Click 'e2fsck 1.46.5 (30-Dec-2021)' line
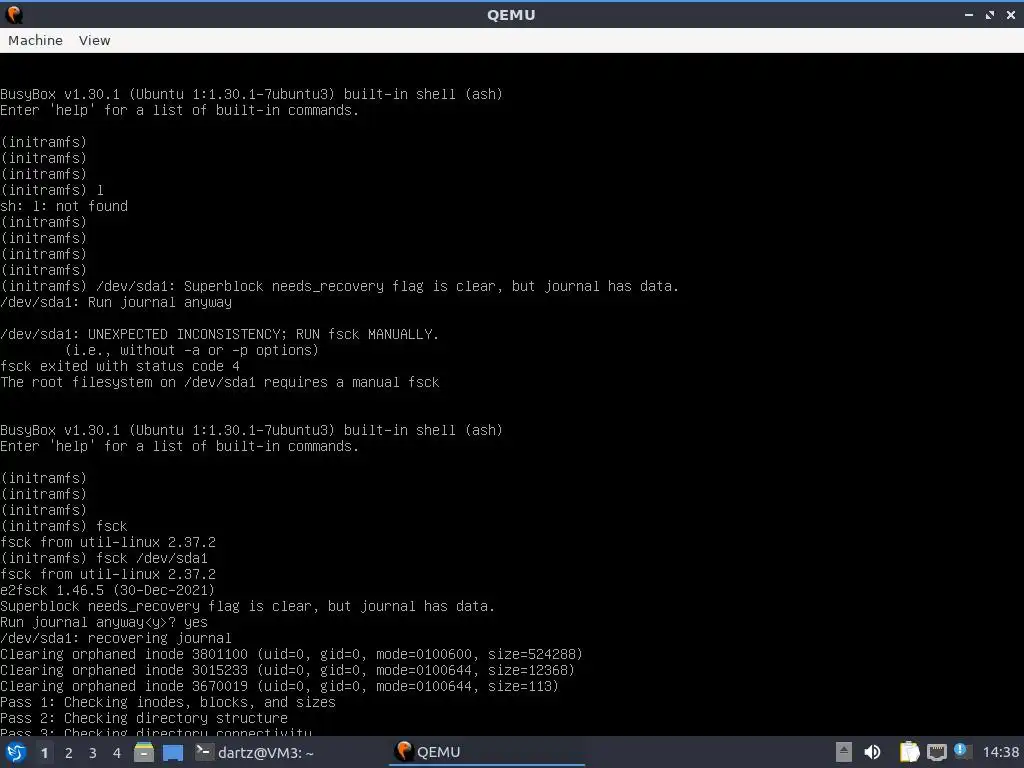Image resolution: width=1024 pixels, height=768 pixels. (x=107, y=590)
